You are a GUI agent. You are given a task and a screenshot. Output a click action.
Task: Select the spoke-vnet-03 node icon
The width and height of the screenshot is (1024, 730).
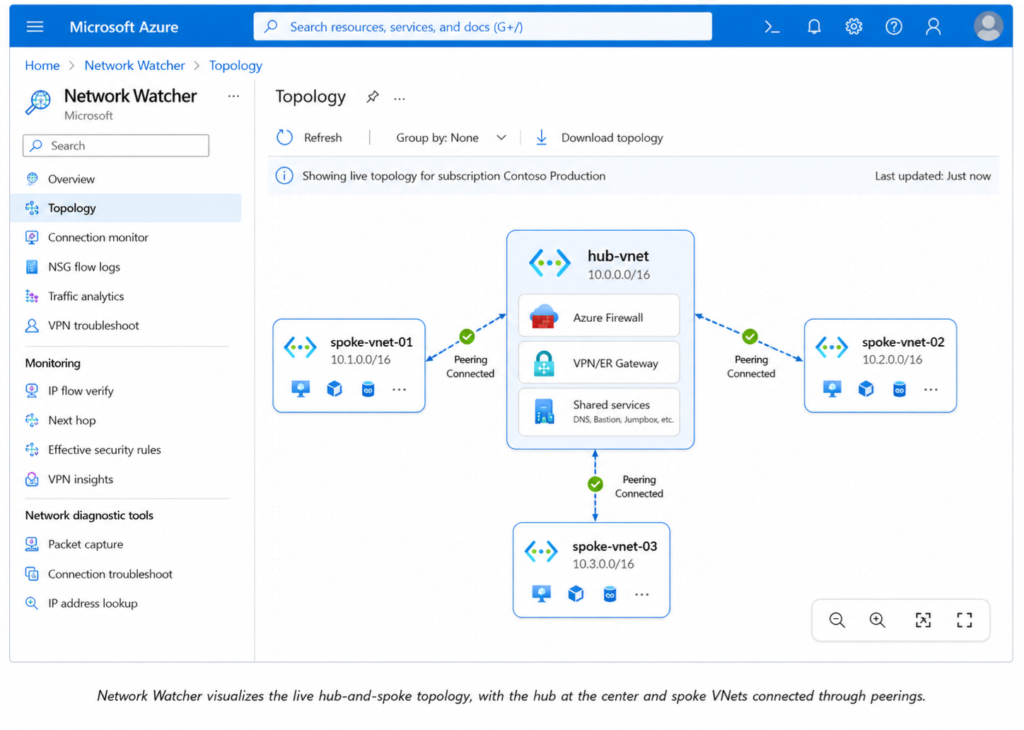pos(541,552)
